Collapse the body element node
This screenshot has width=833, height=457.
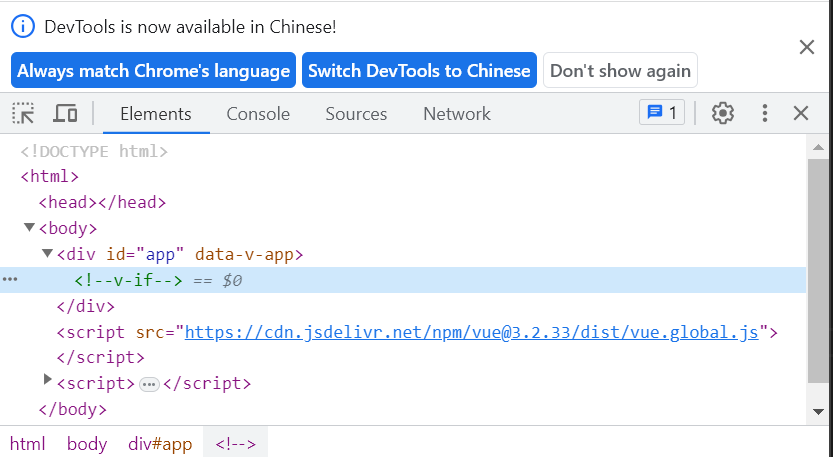(x=30, y=227)
